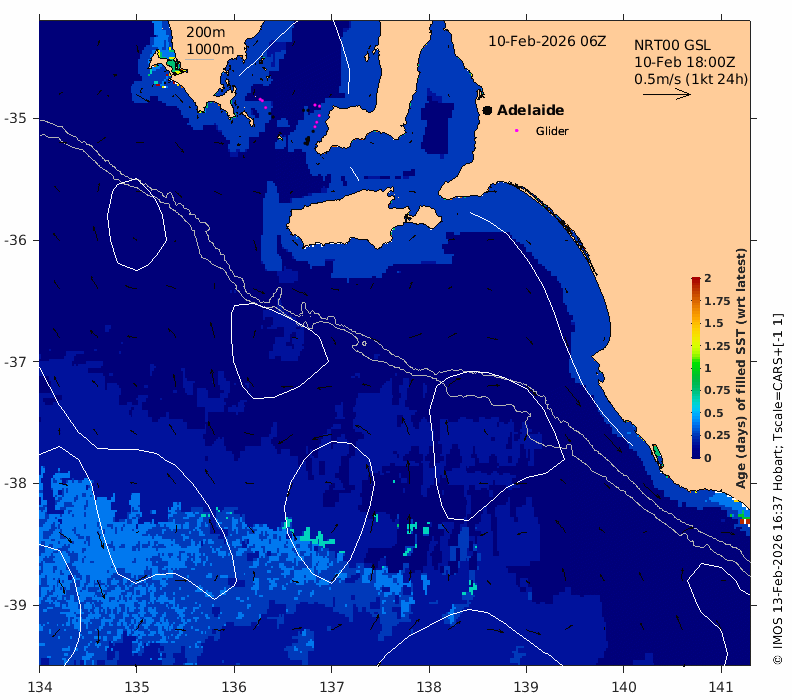Screen dimensions: 792x700
Task: Click longitude label 138
Action: (x=429, y=687)
